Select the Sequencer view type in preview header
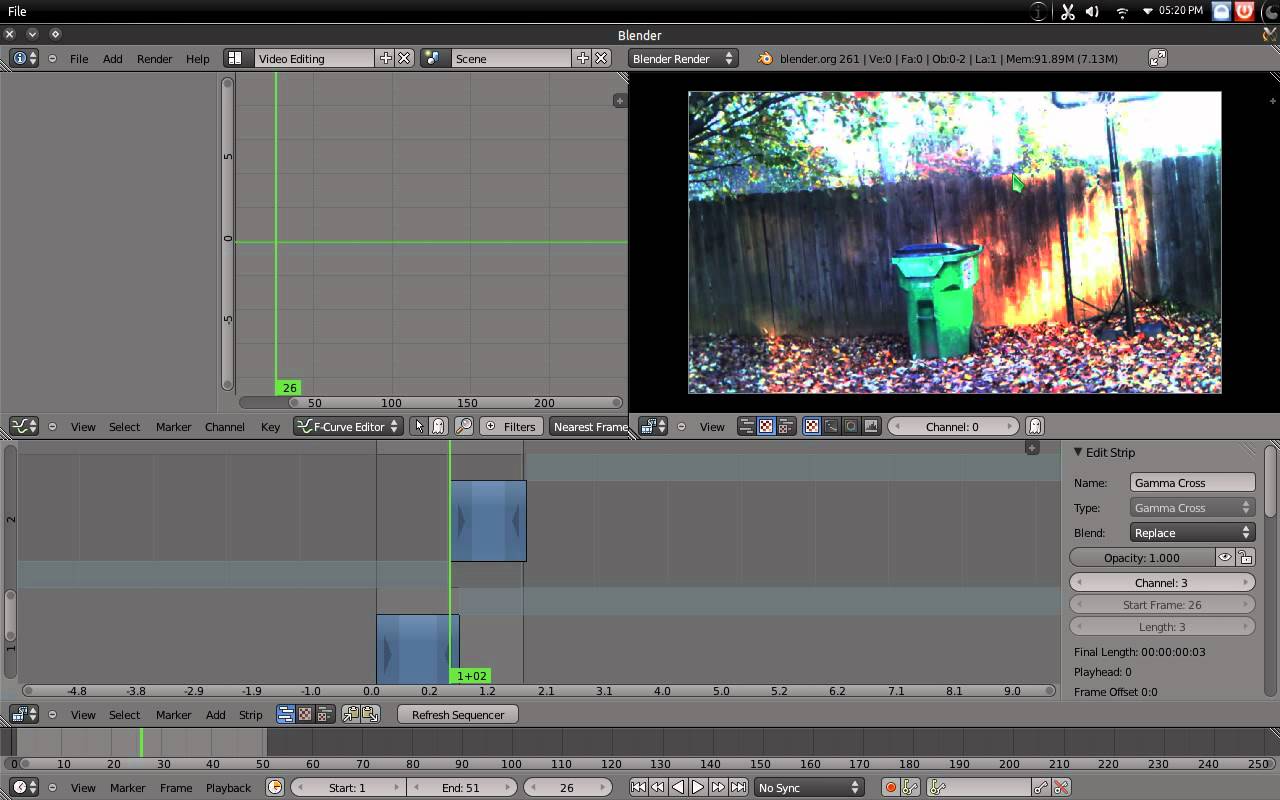 746,426
